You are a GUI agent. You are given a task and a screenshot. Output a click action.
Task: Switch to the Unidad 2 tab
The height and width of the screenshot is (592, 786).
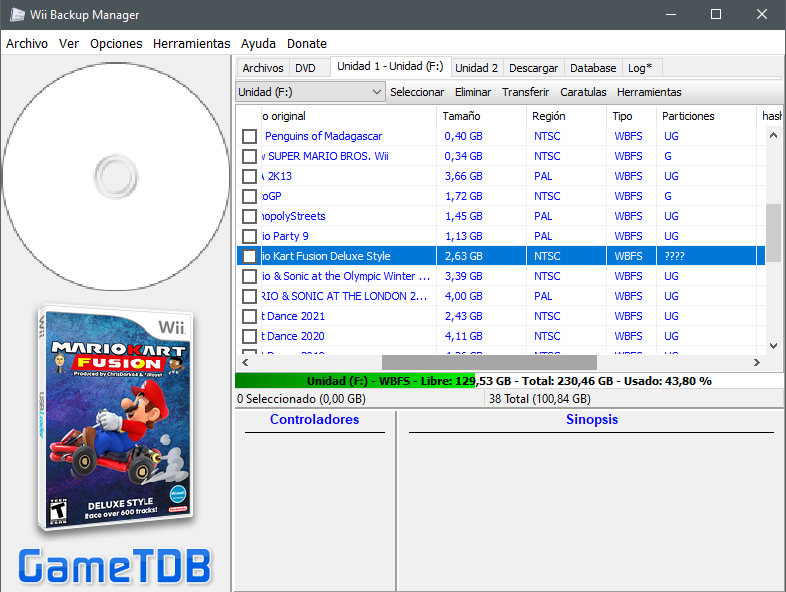476,68
